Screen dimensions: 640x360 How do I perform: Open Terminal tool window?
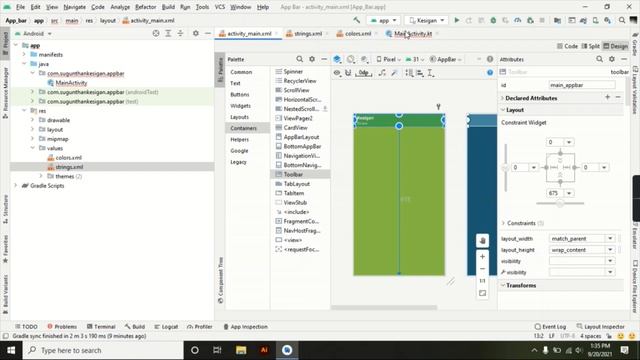[101, 327]
